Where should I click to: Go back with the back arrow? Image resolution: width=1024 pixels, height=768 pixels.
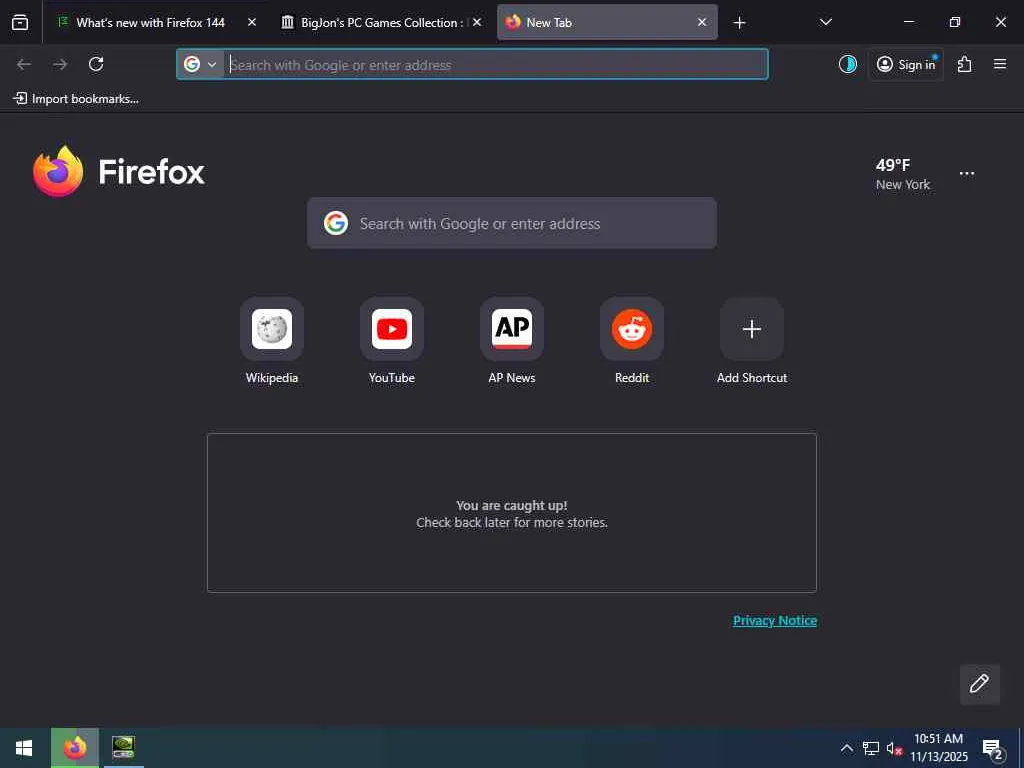point(24,64)
